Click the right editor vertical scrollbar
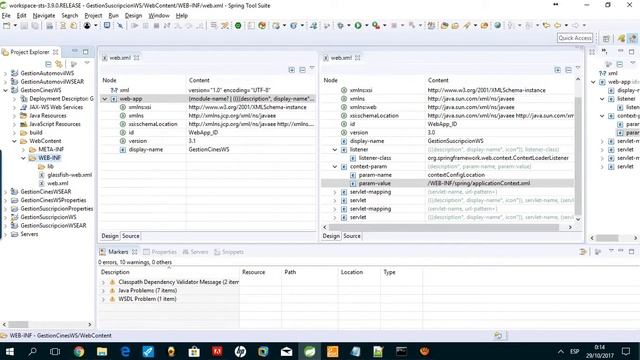 tap(578, 155)
